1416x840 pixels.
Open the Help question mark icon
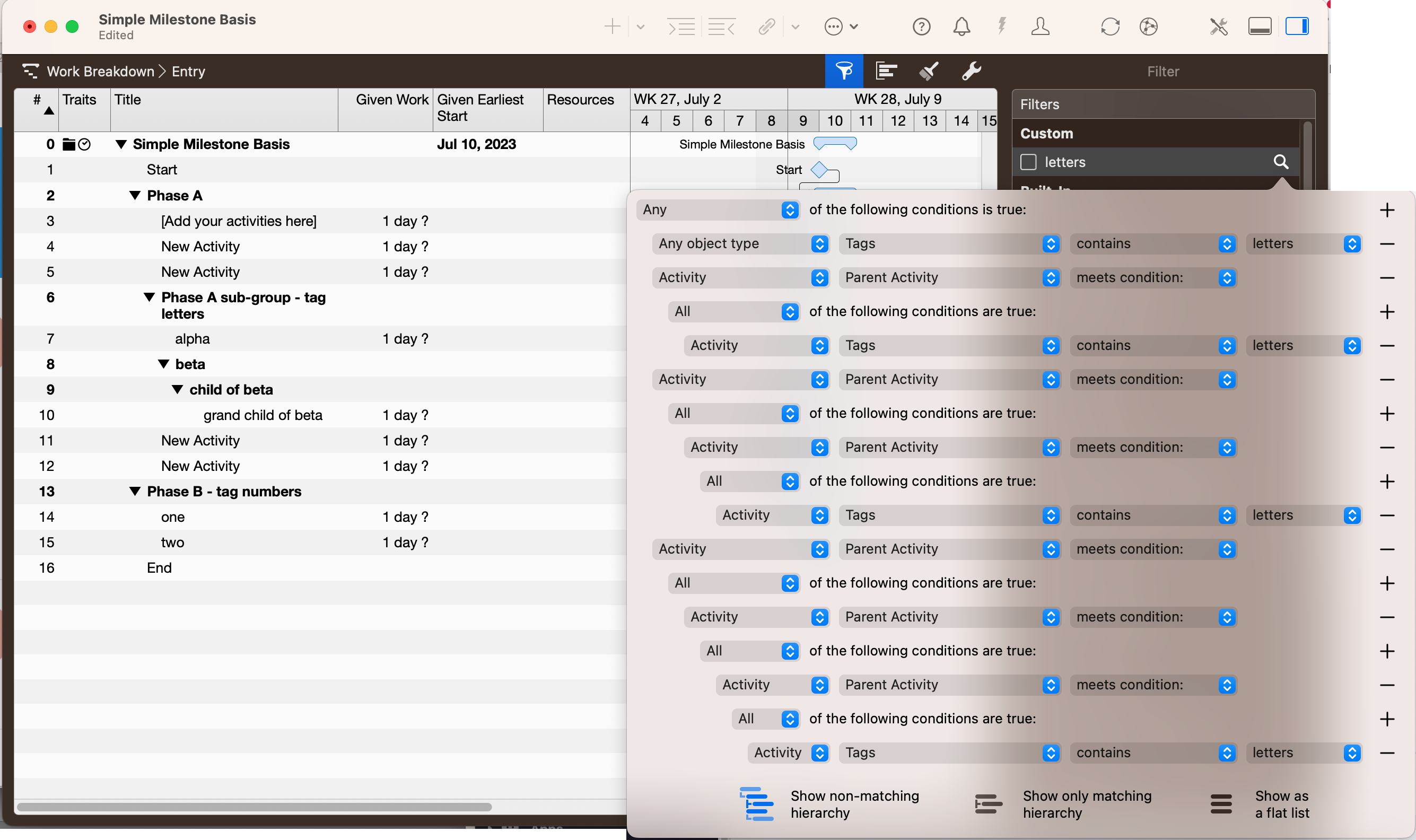click(921, 27)
